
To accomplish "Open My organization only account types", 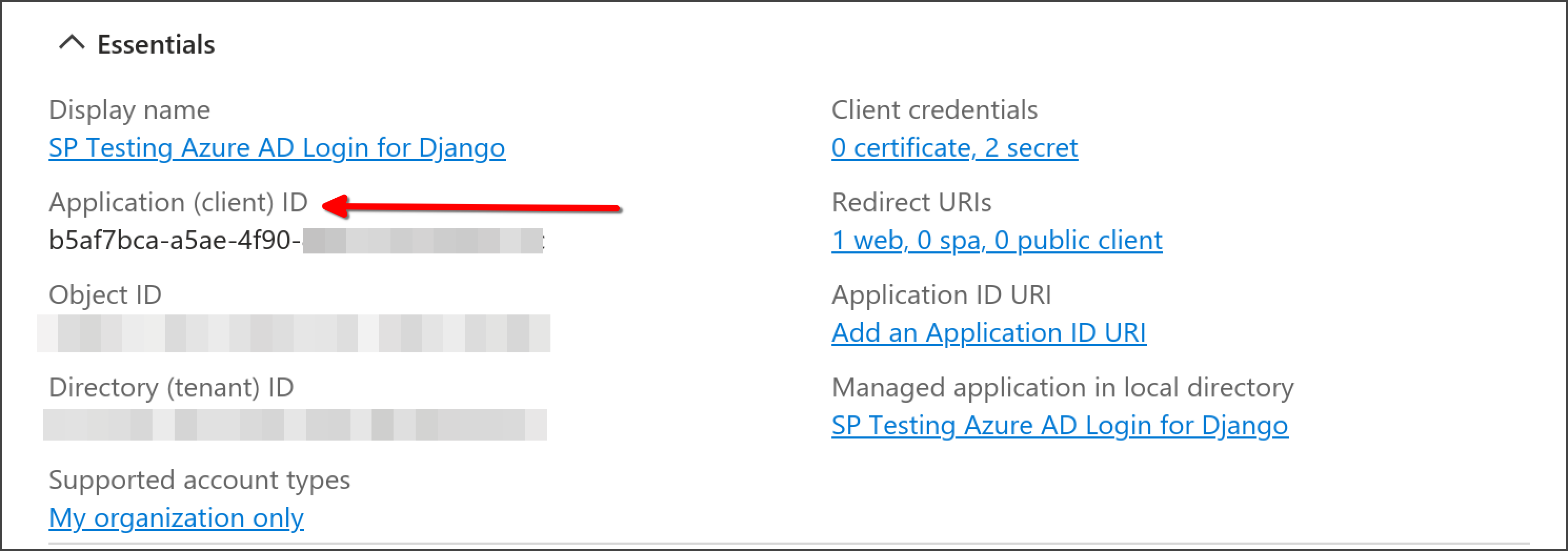I will pos(176,517).
